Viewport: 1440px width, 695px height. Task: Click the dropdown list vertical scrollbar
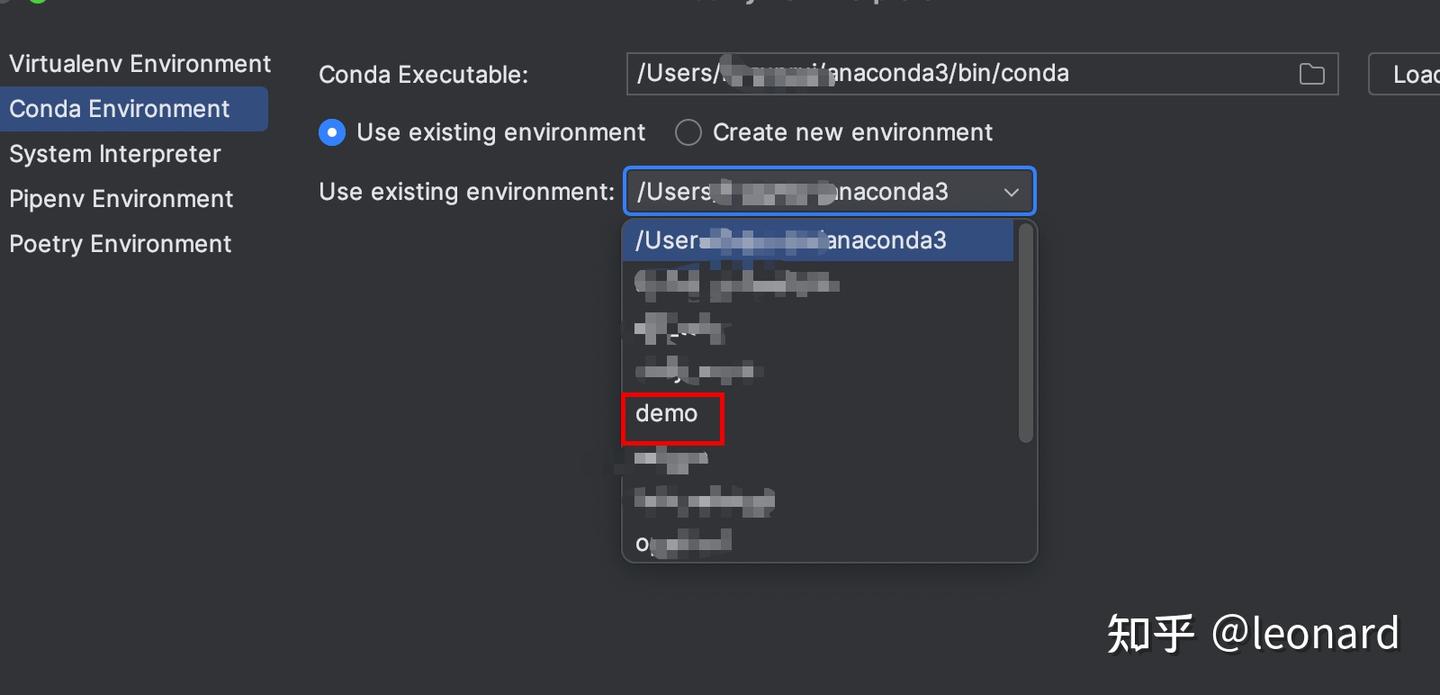1025,332
